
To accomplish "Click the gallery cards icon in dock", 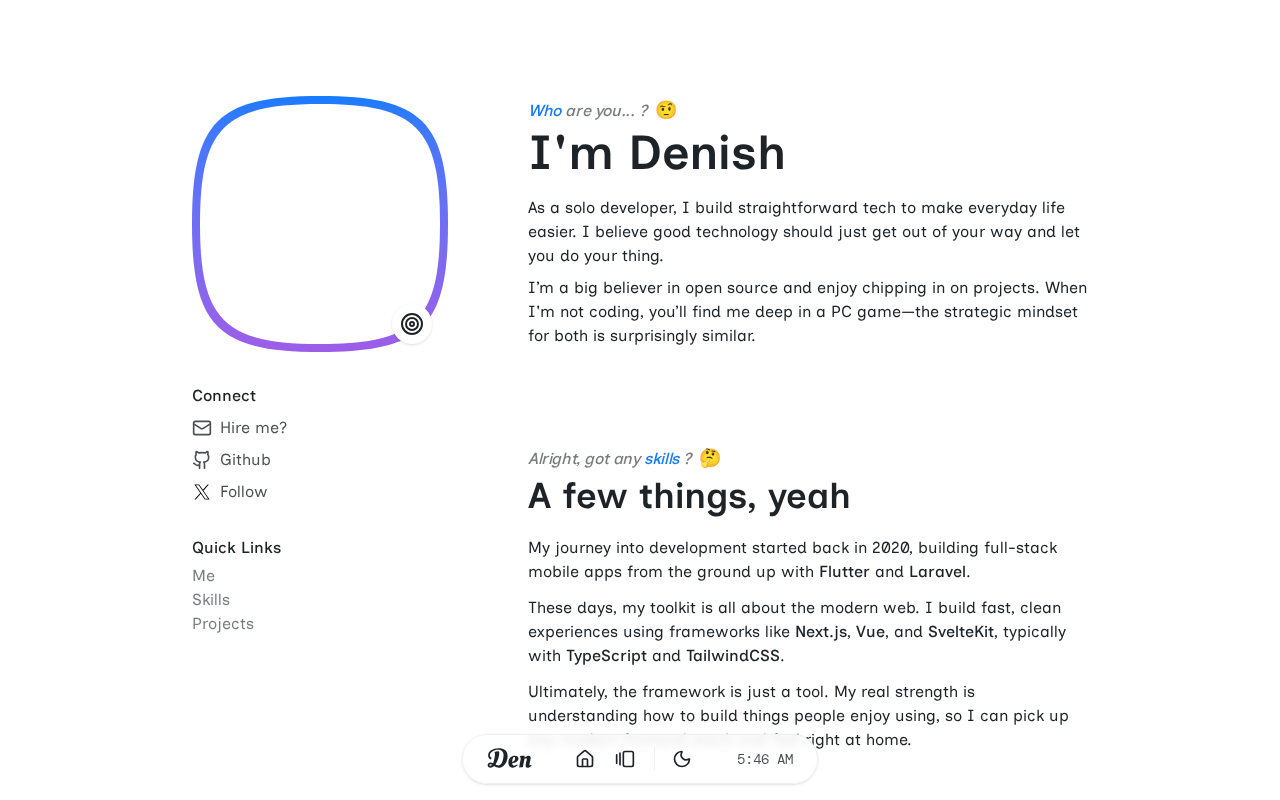I will pyautogui.click(x=625, y=759).
